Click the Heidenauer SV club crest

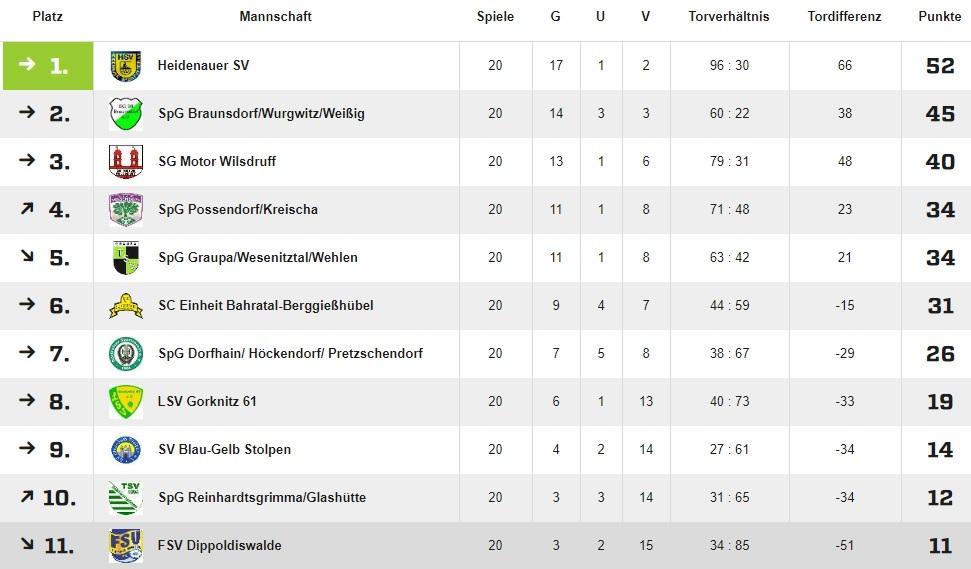[x=125, y=66]
